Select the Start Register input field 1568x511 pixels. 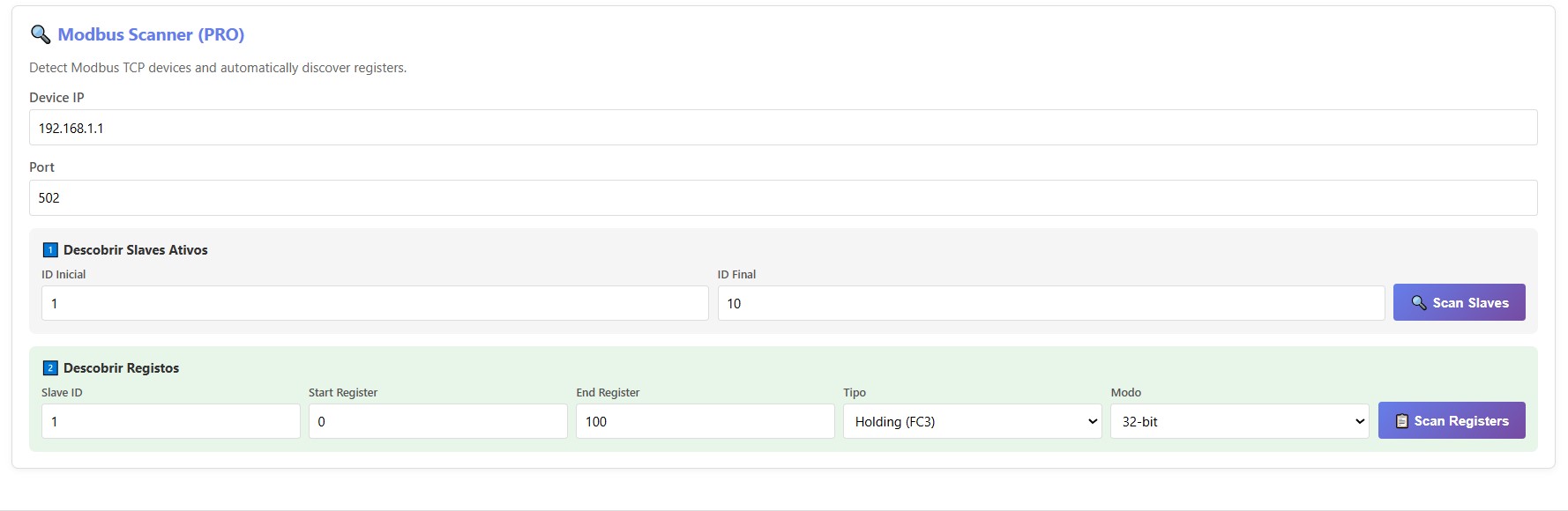coord(437,421)
